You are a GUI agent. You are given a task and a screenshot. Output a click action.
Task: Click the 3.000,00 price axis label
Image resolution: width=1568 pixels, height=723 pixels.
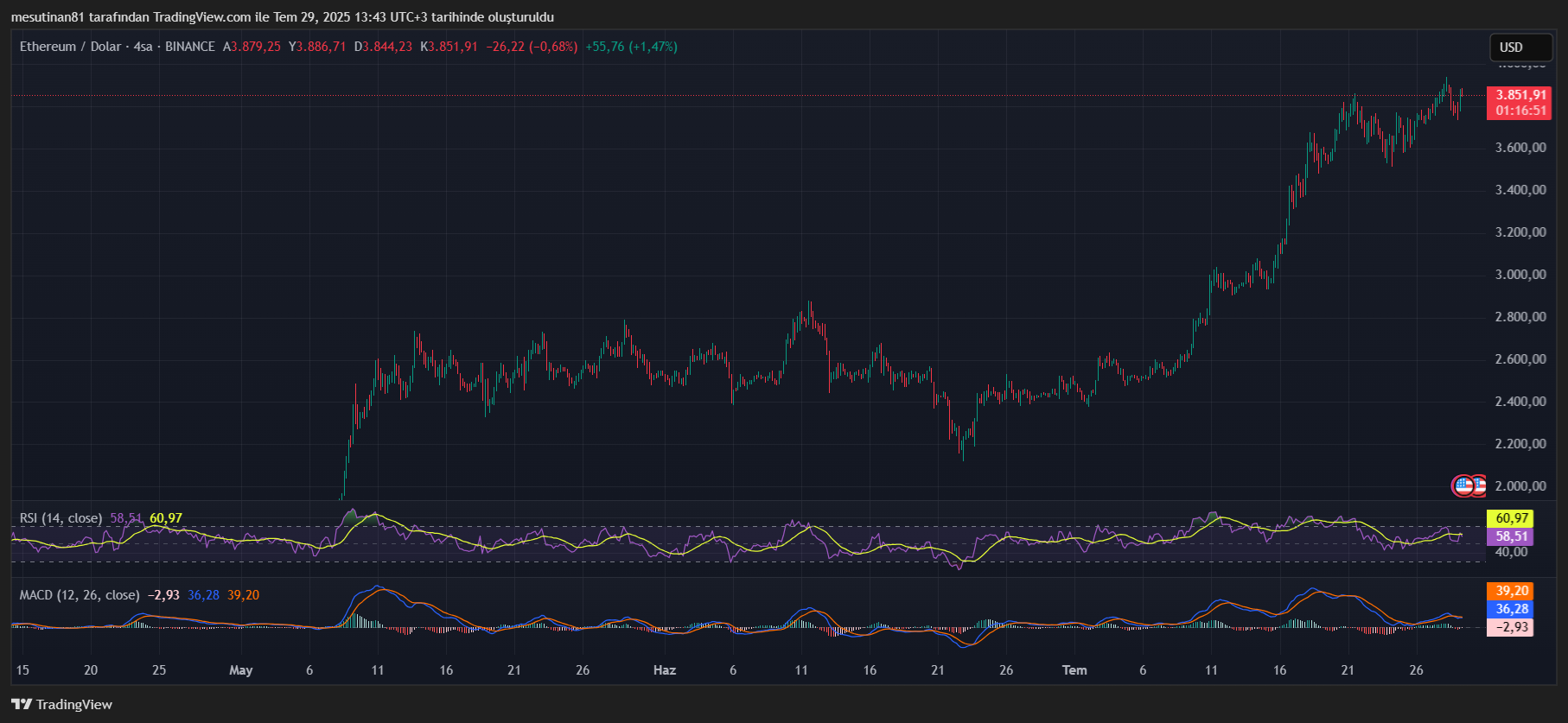pyautogui.click(x=1520, y=275)
